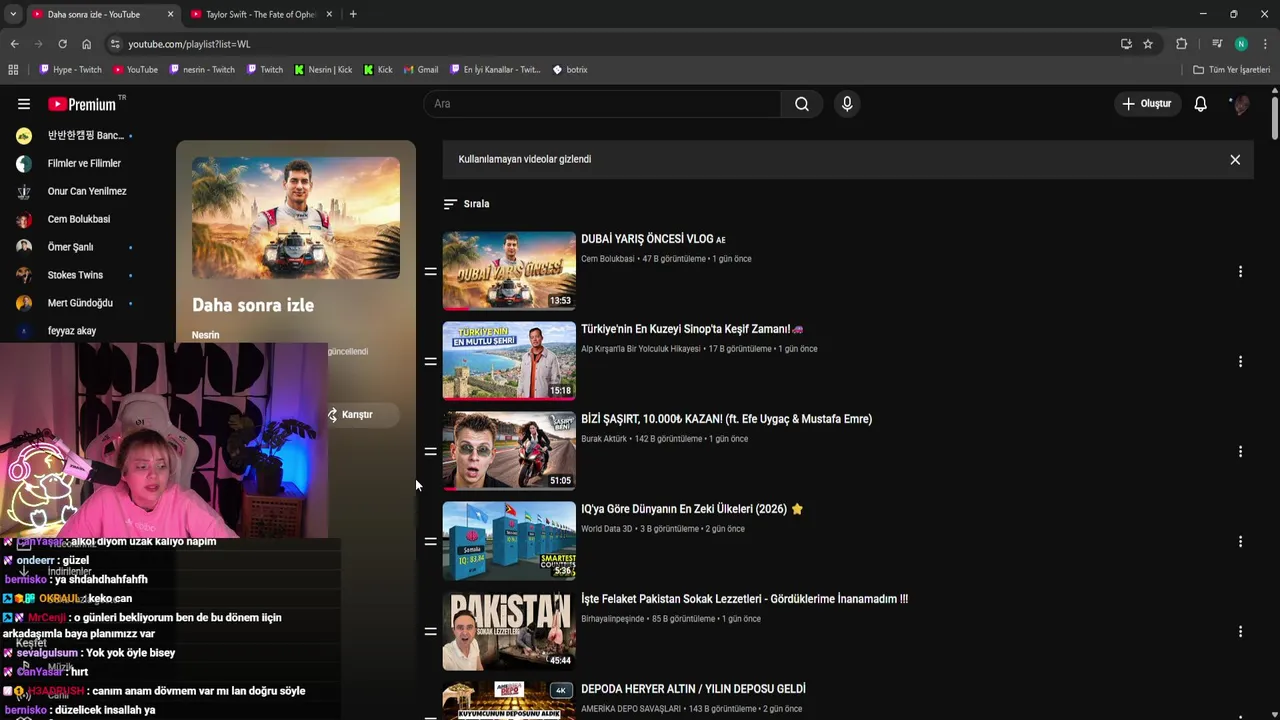
Task: Open the YouTube bookmark
Action: (135, 70)
